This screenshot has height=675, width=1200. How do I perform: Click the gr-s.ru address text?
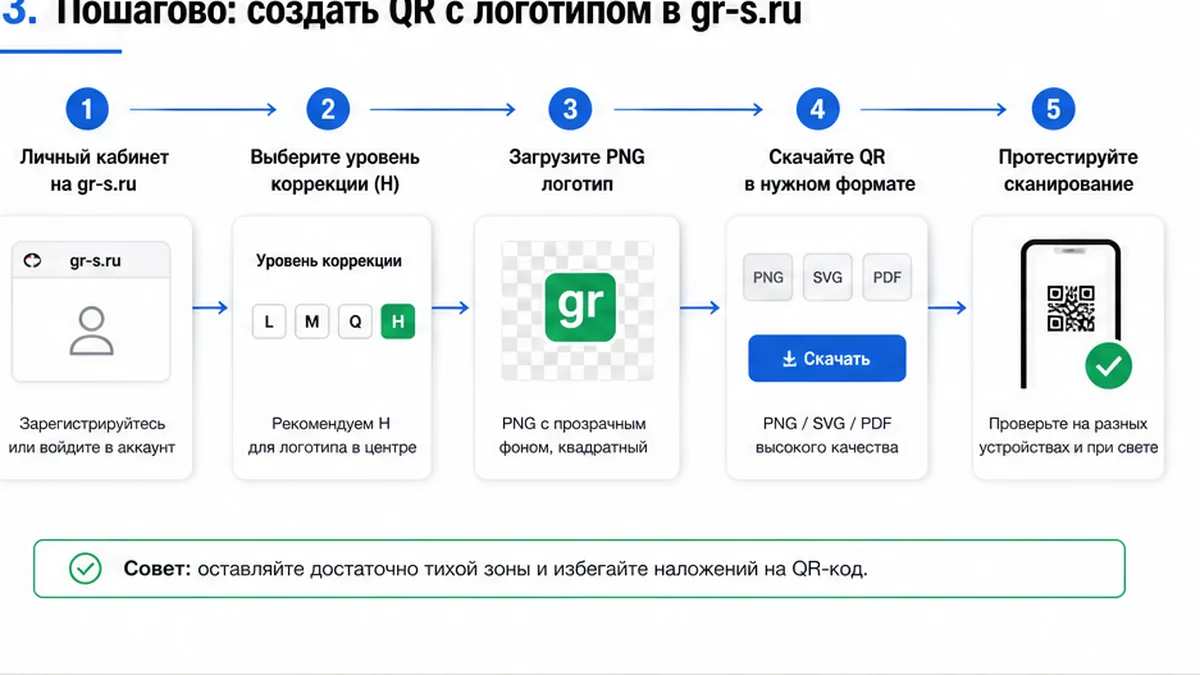(95, 261)
